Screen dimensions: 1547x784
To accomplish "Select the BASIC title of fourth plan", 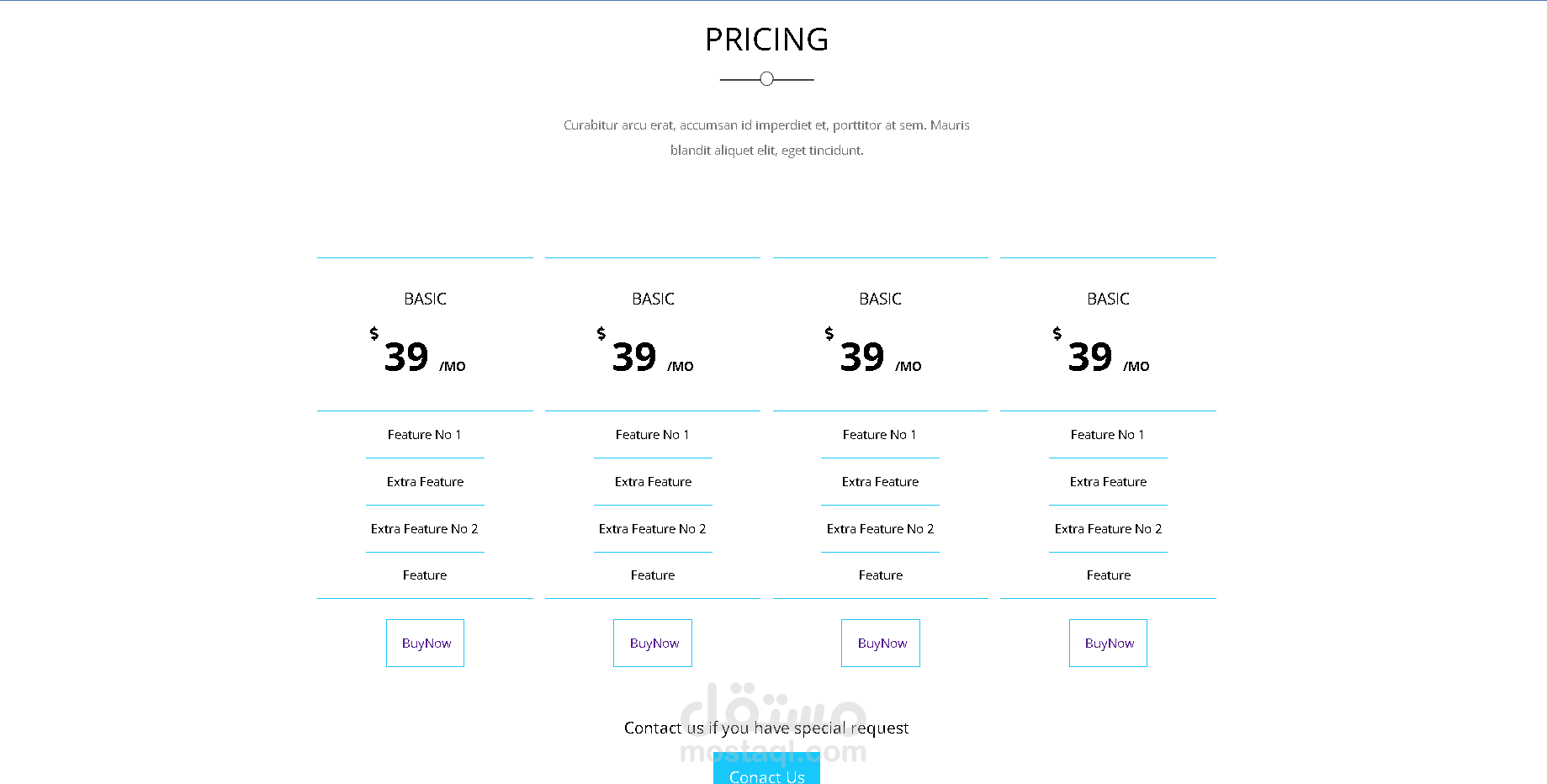I will 1108,299.
